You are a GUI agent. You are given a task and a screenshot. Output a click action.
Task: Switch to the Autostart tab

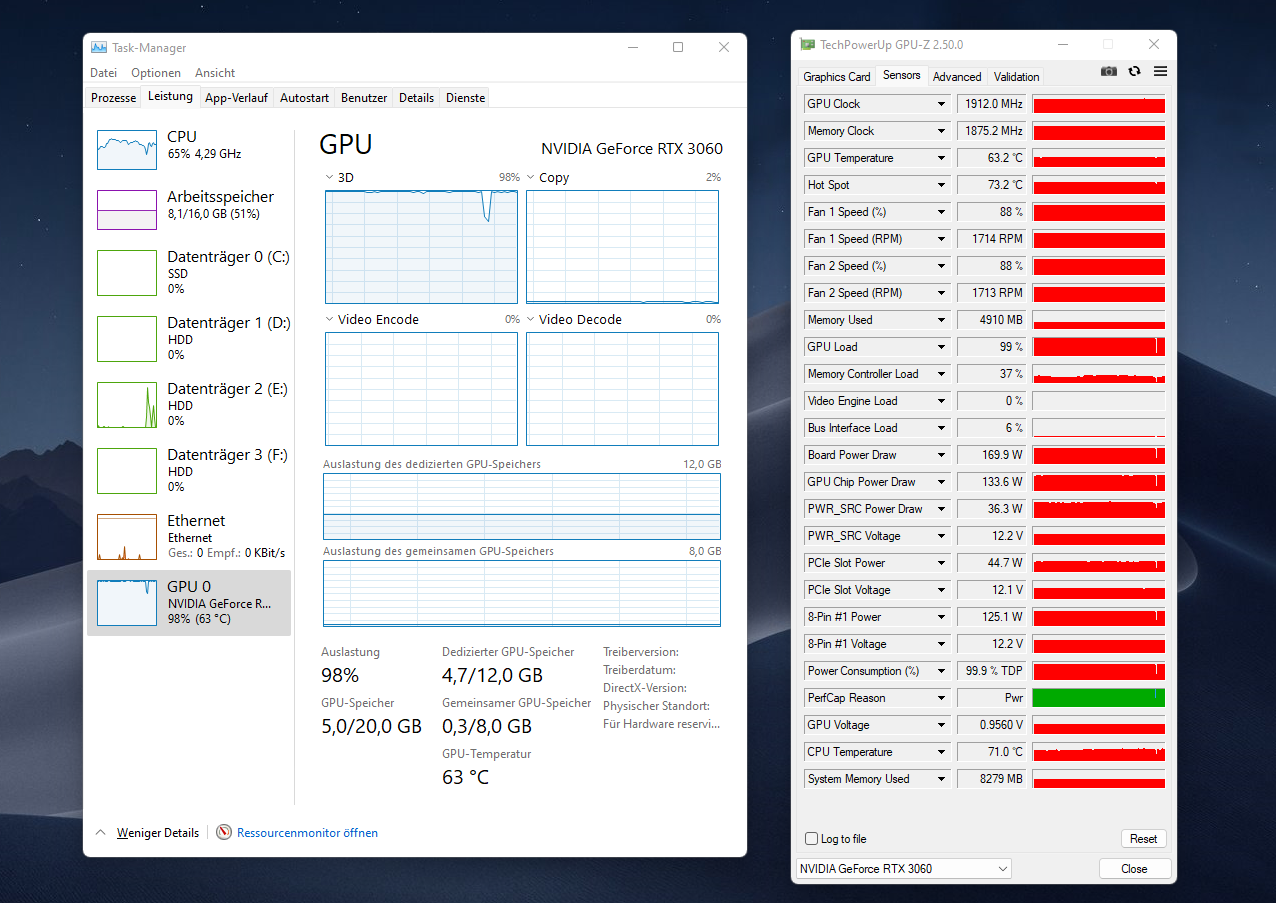(304, 97)
